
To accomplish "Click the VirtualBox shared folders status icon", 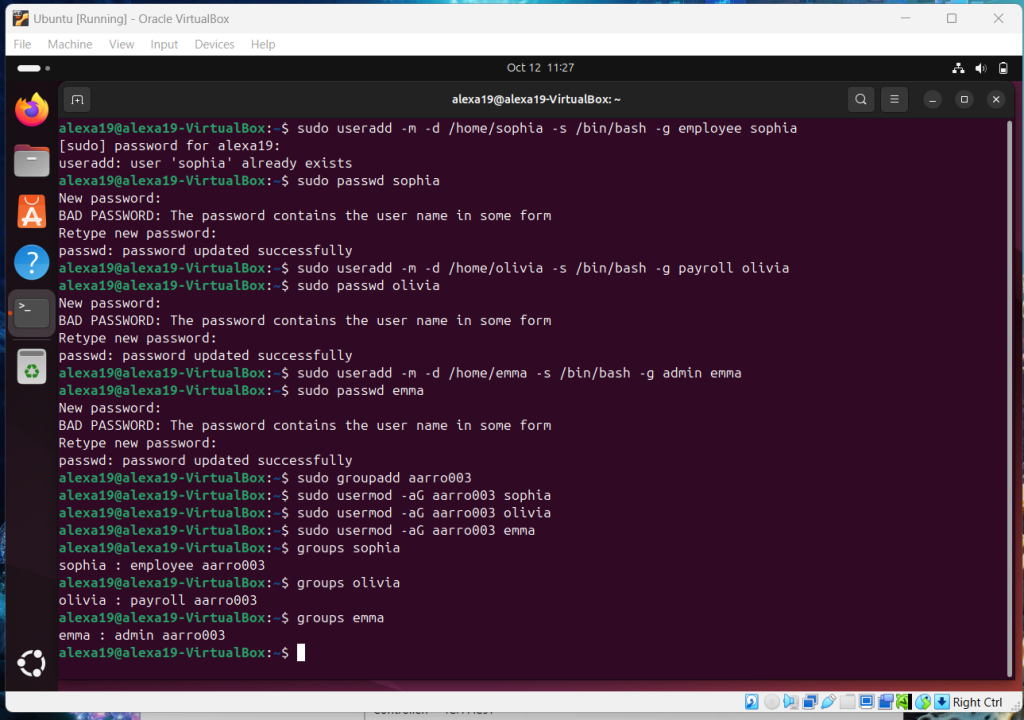I will [847, 702].
